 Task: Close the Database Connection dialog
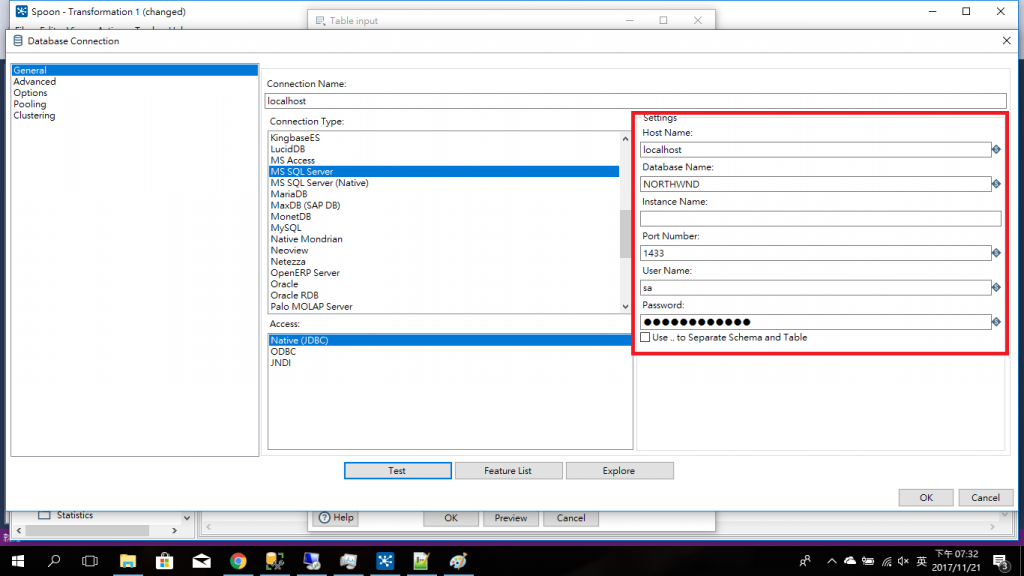pos(1006,40)
